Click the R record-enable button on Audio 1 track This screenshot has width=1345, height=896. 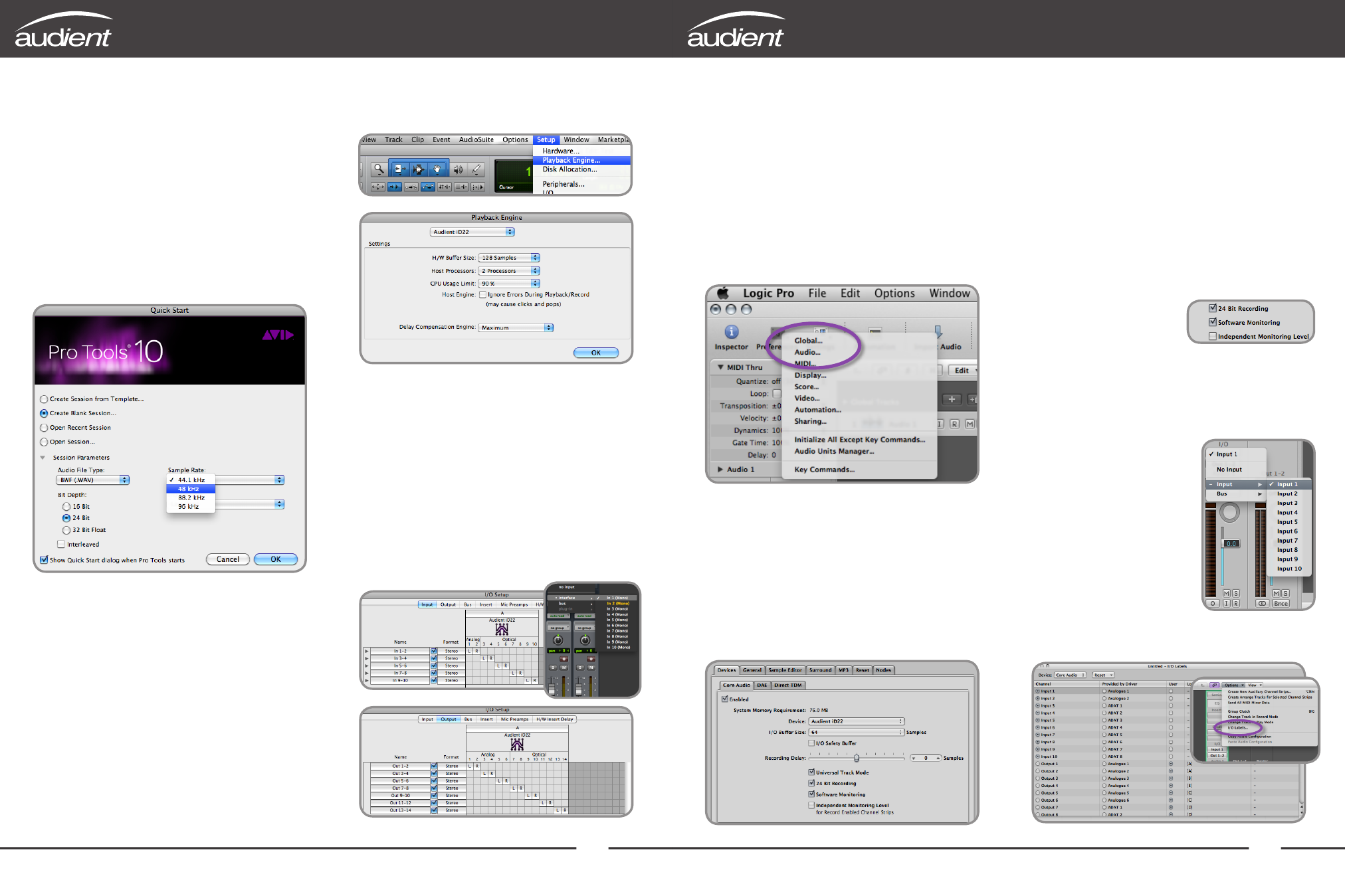click(x=954, y=424)
